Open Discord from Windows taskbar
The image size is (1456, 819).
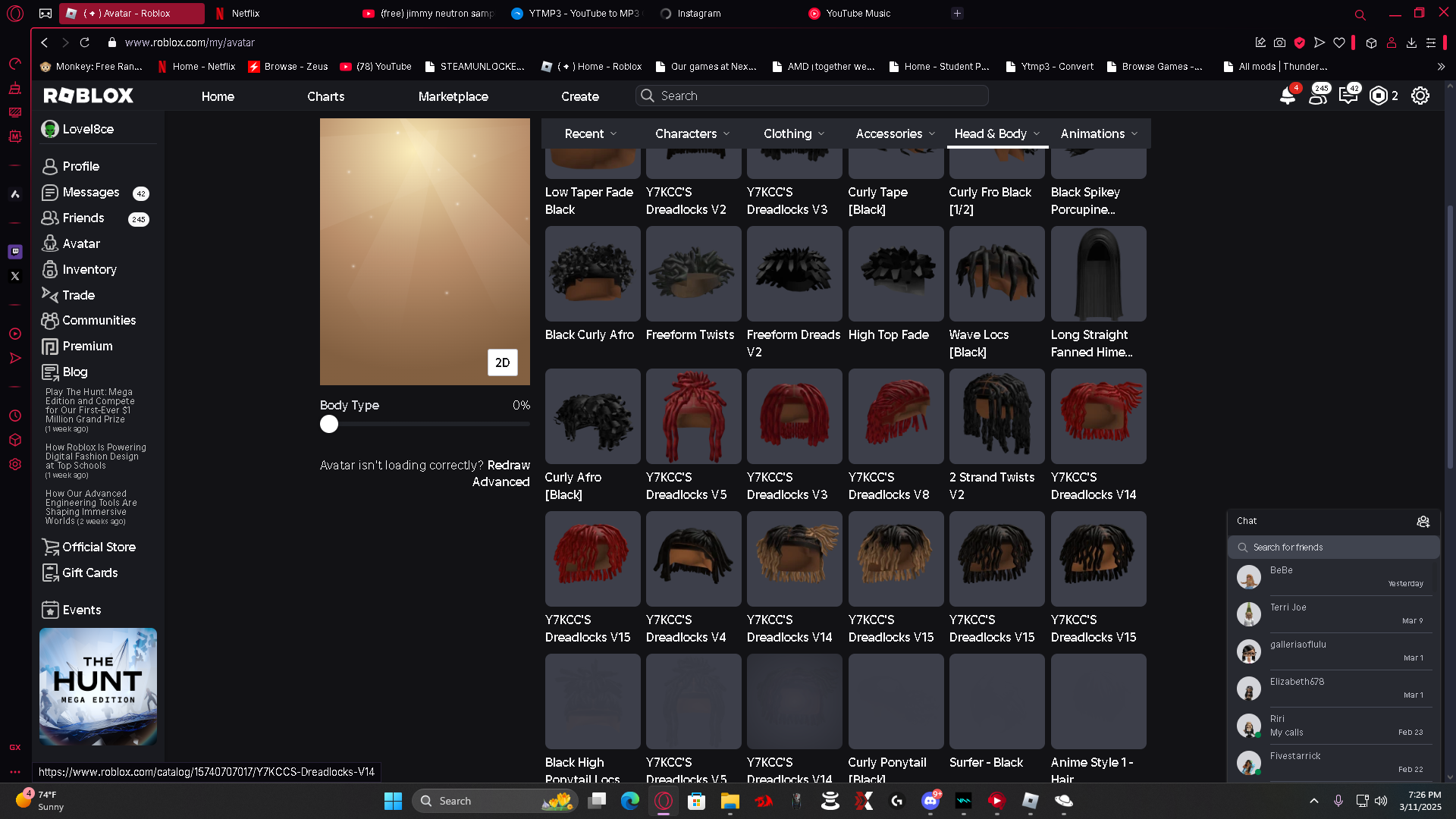930,801
